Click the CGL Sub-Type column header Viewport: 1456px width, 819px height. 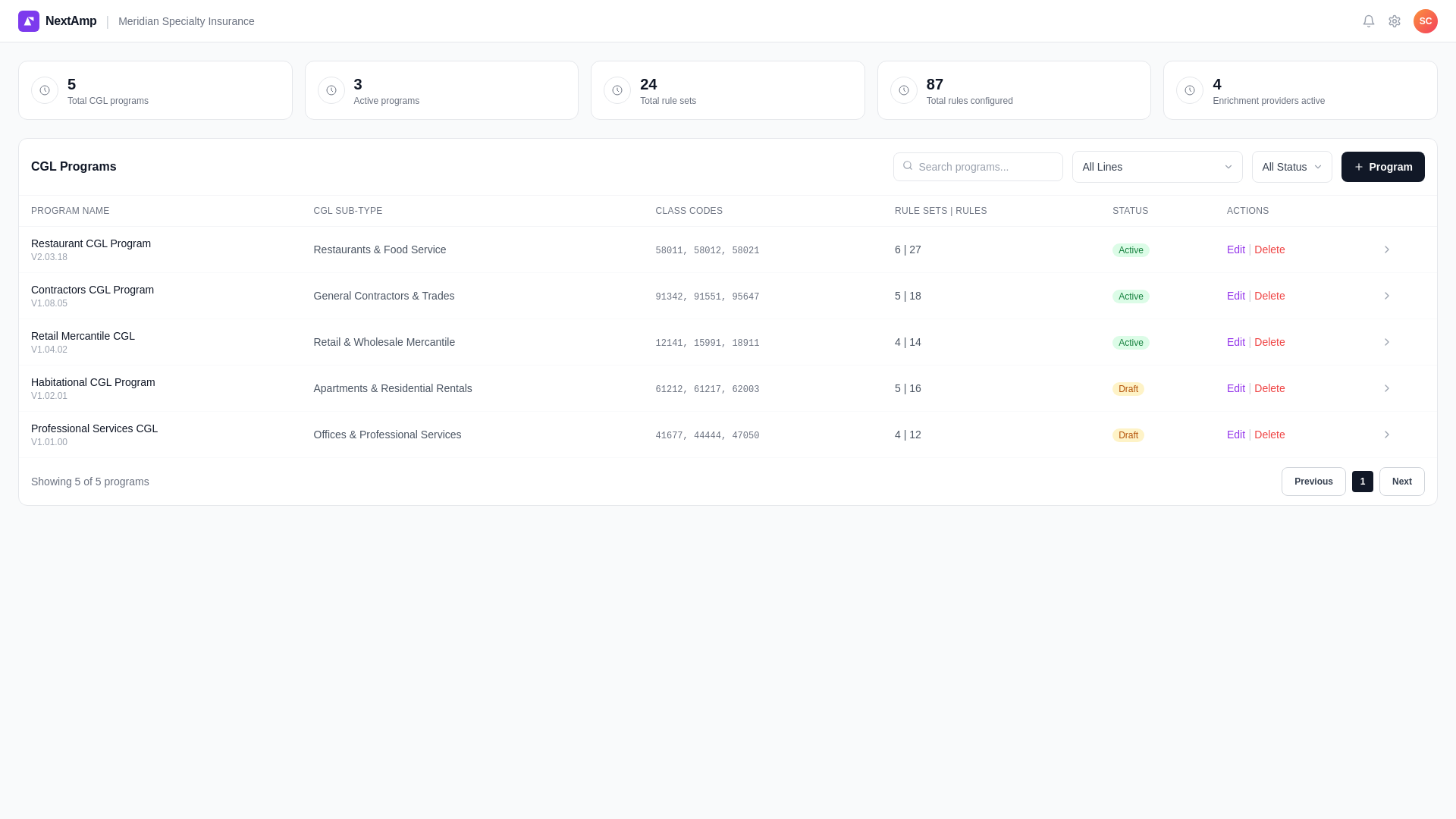tap(348, 211)
